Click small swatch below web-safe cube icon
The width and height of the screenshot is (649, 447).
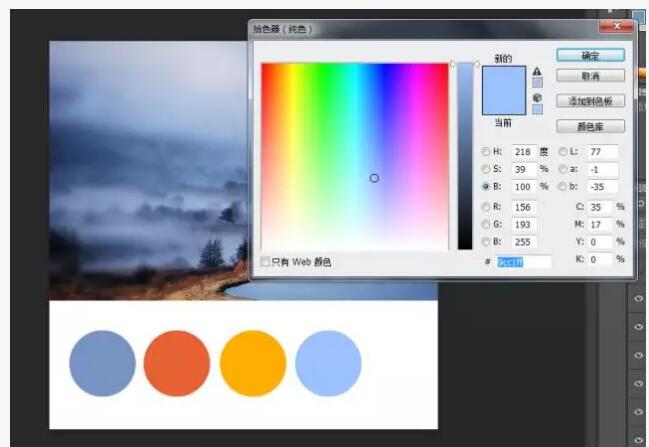(537, 109)
